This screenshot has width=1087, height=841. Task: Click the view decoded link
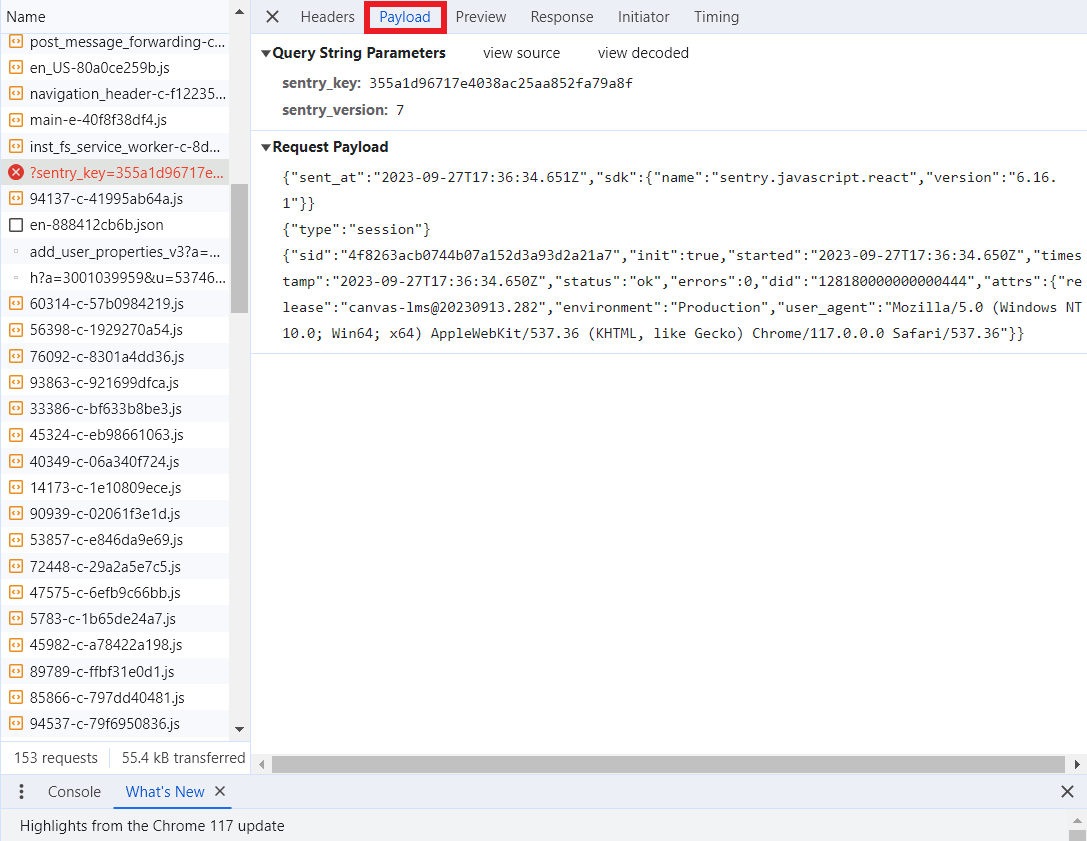(x=642, y=52)
